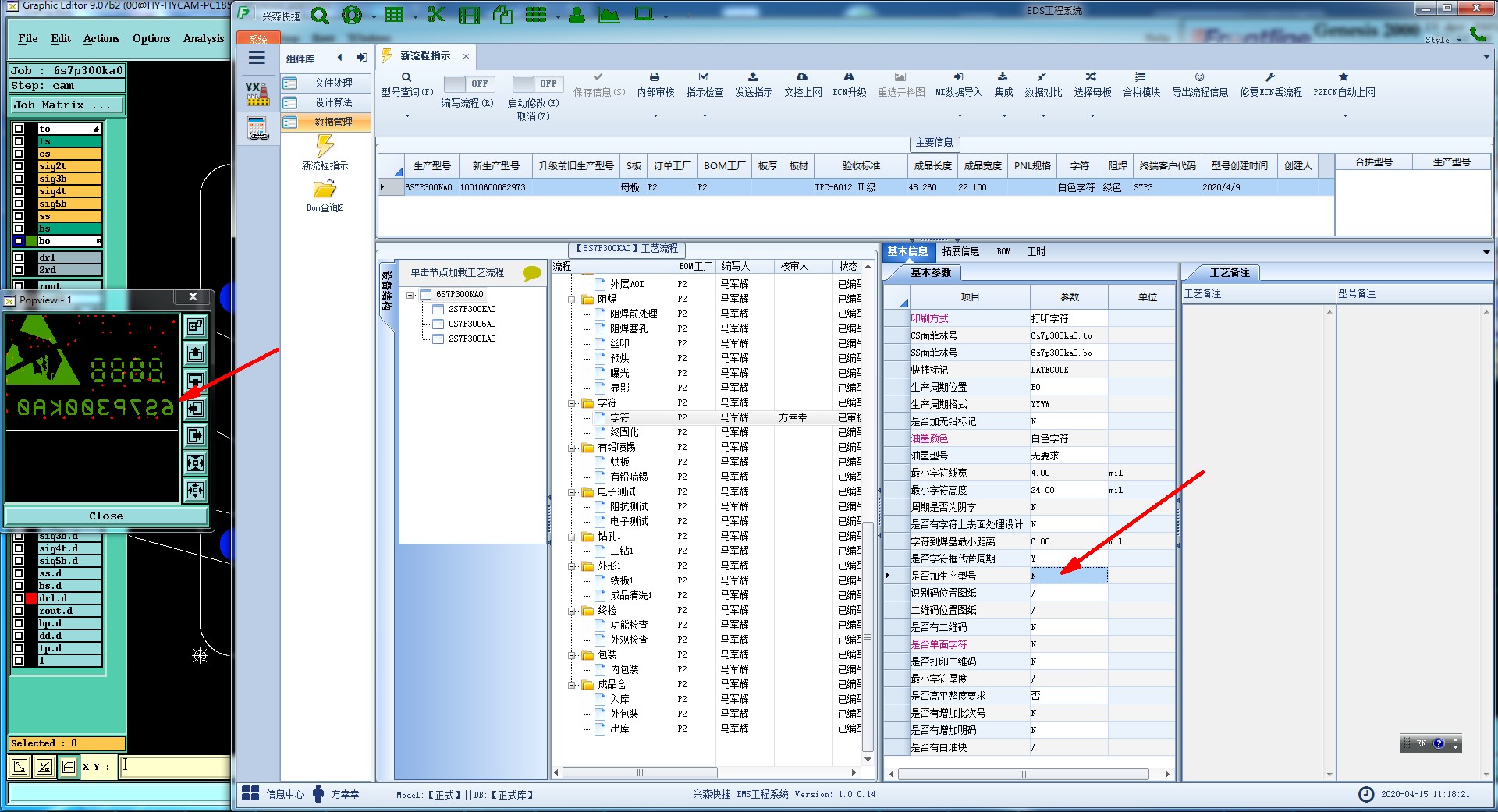Open the 型号查询(F) dropdown arrow
The image size is (1498, 812).
407,116
